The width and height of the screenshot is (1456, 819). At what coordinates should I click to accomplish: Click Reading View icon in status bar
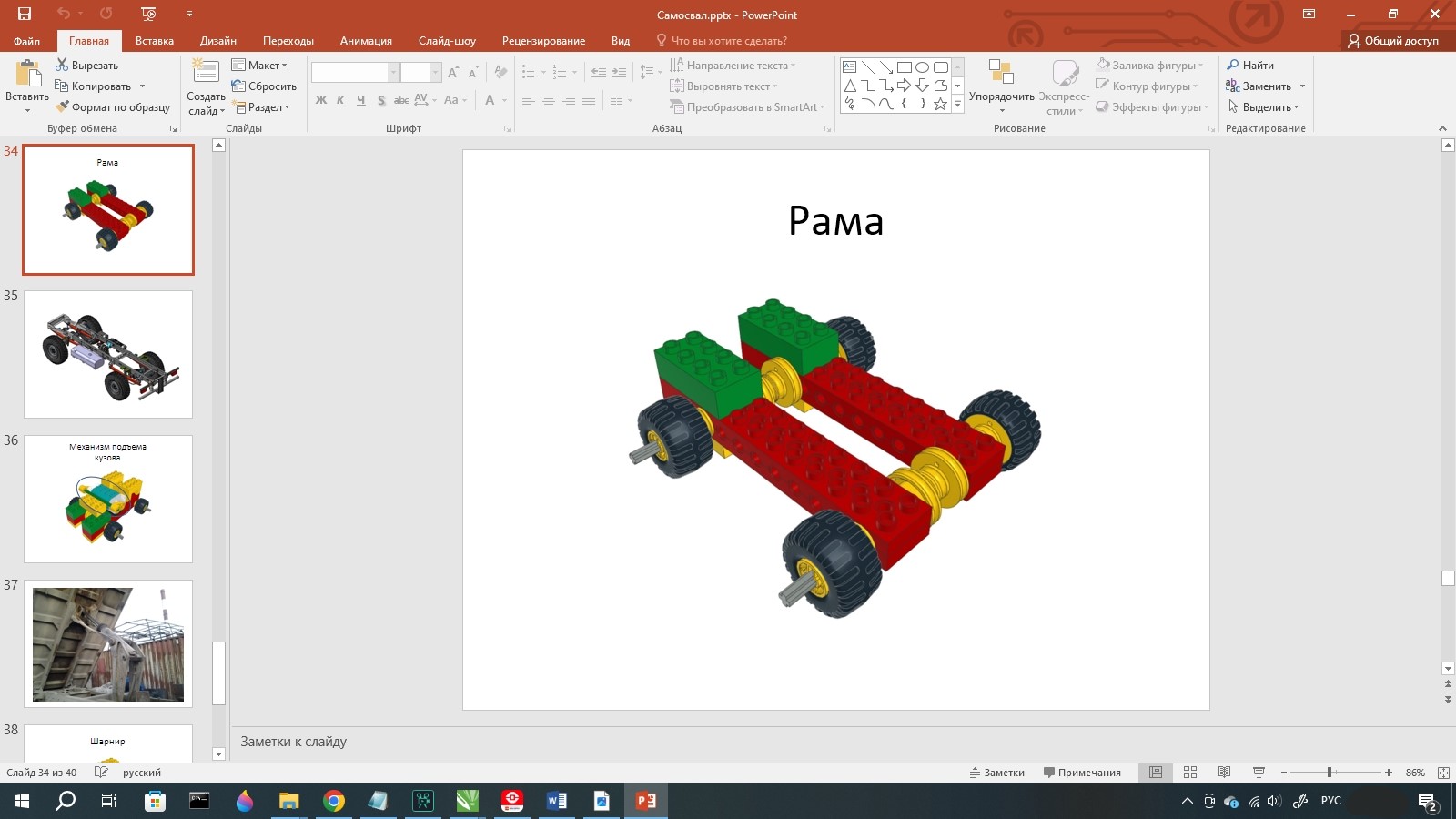[1224, 773]
